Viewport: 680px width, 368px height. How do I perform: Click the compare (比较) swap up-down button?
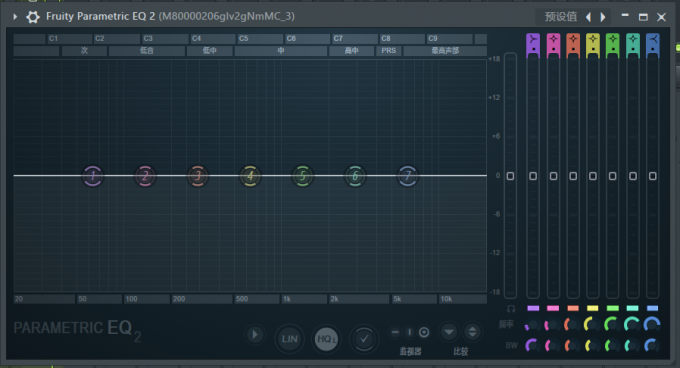click(472, 332)
